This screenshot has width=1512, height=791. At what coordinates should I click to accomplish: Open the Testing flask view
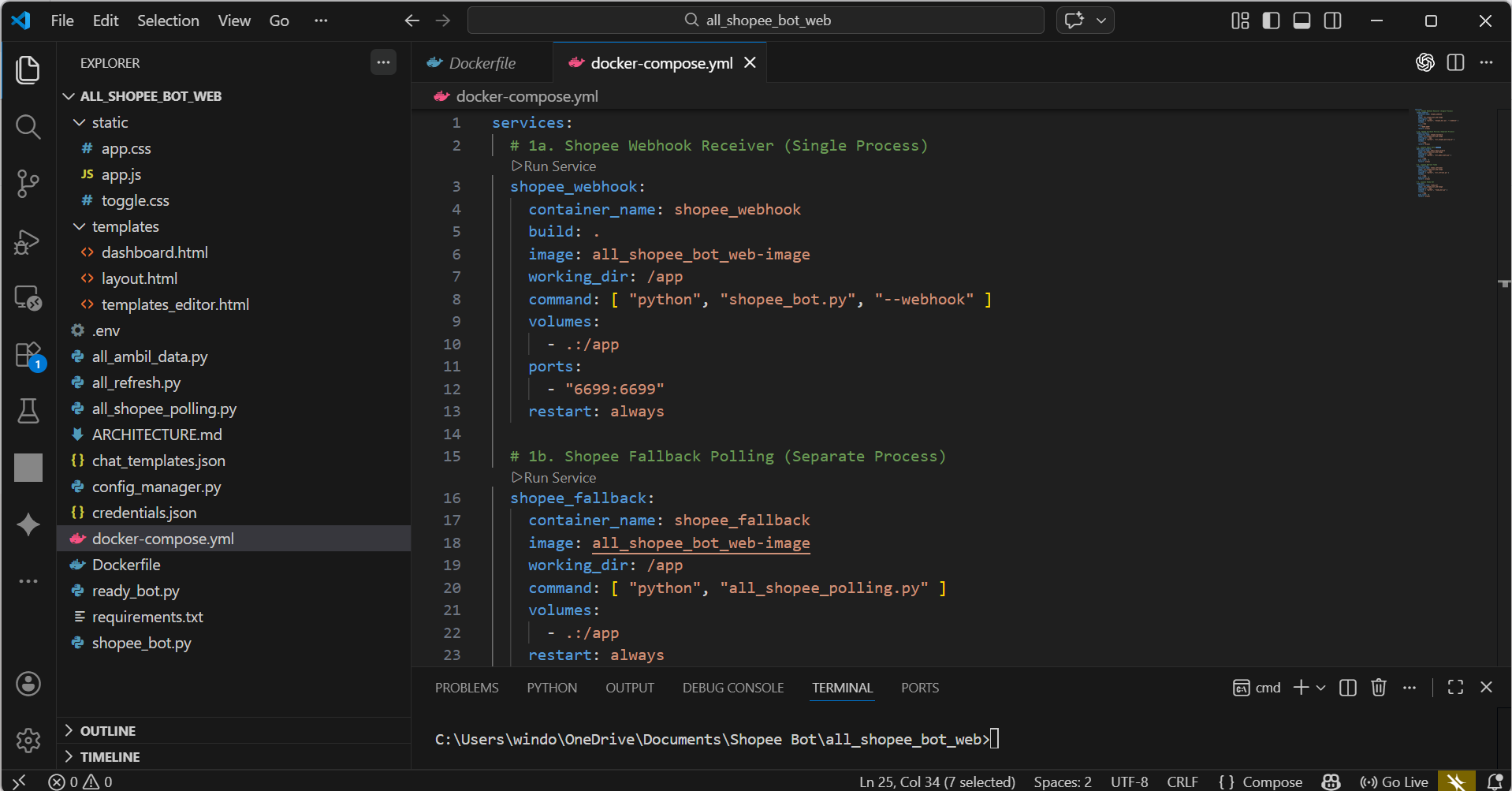pyautogui.click(x=28, y=411)
